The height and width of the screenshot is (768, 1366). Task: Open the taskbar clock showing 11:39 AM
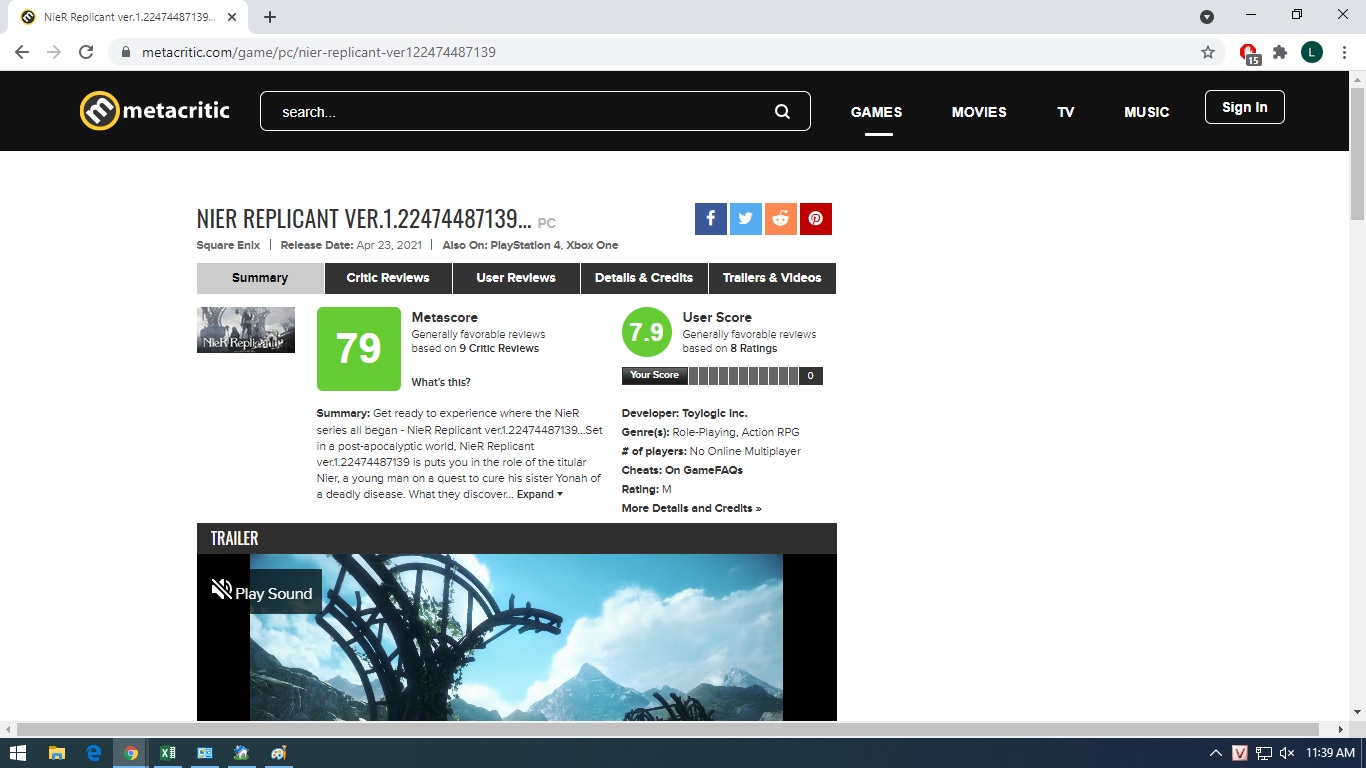(1330, 753)
